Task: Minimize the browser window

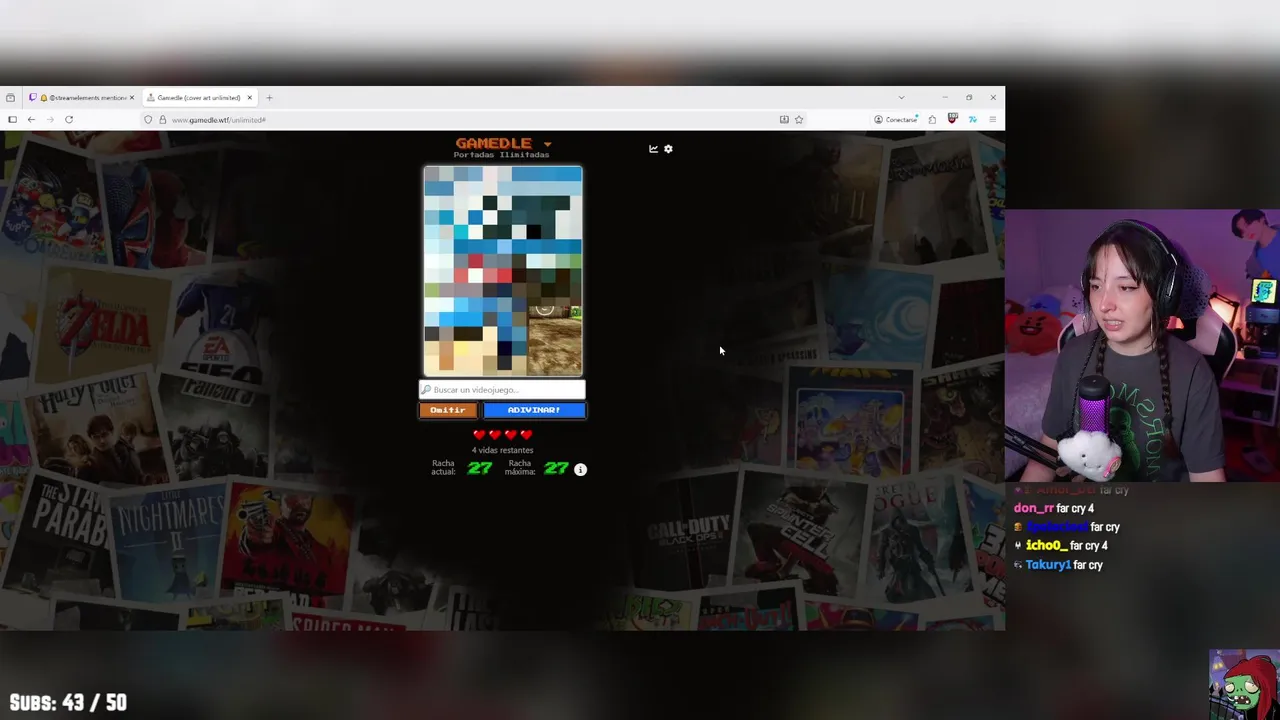Action: 944,98
